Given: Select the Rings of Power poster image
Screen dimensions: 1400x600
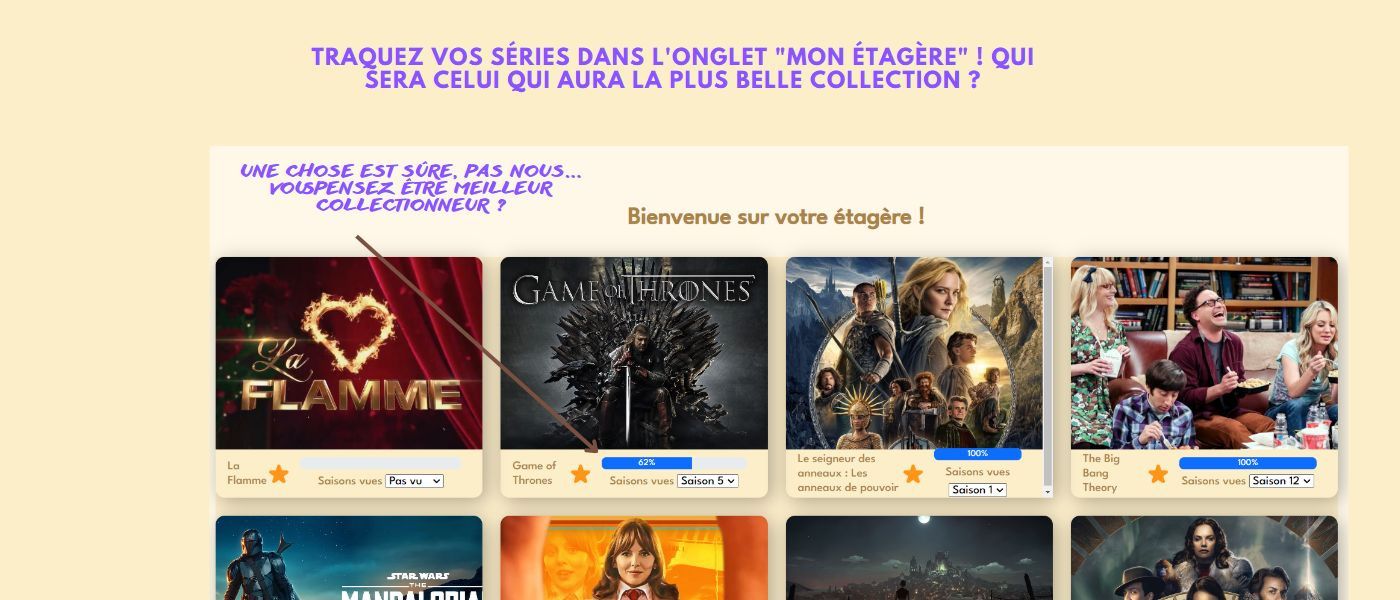Looking at the screenshot, I should (914, 353).
